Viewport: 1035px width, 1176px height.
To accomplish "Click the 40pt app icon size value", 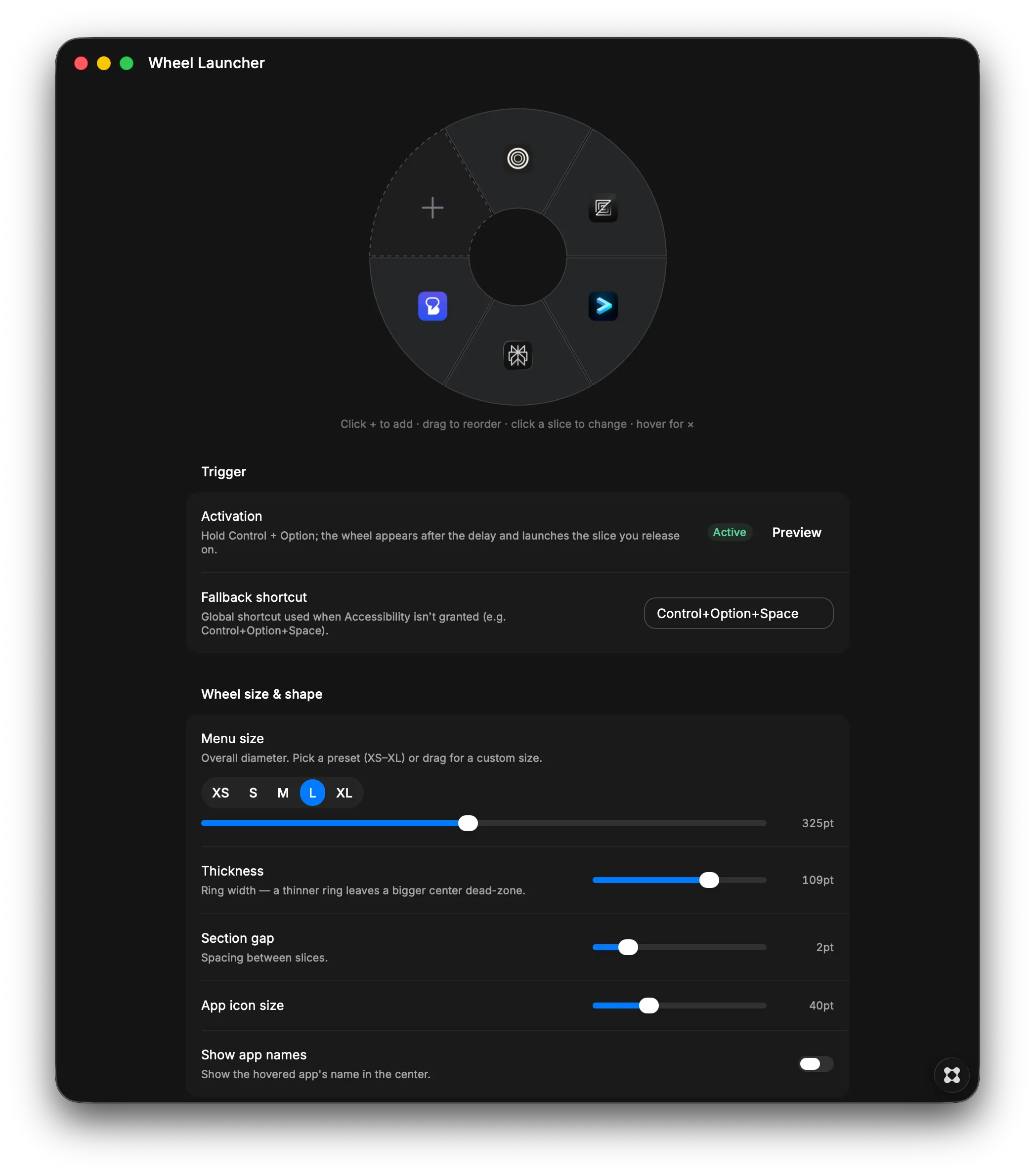I will coord(820,1005).
